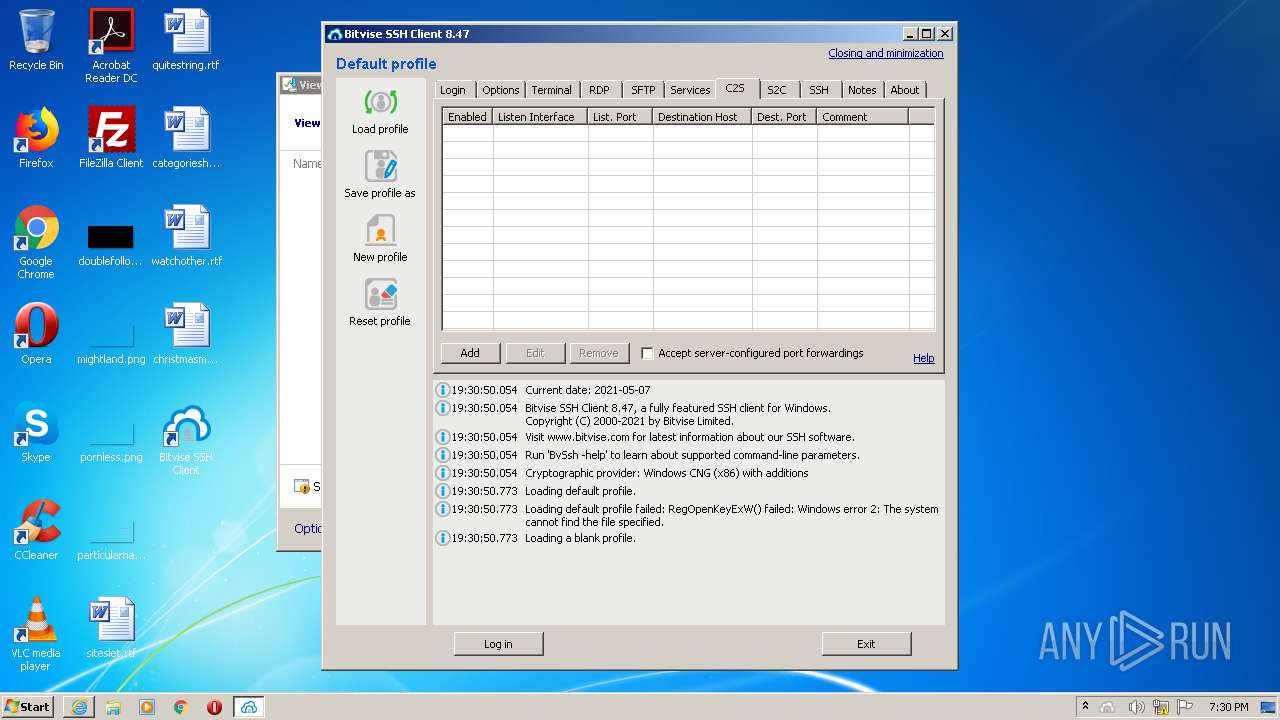
Task: Open Windows Explorer from taskbar
Action: click(113, 707)
